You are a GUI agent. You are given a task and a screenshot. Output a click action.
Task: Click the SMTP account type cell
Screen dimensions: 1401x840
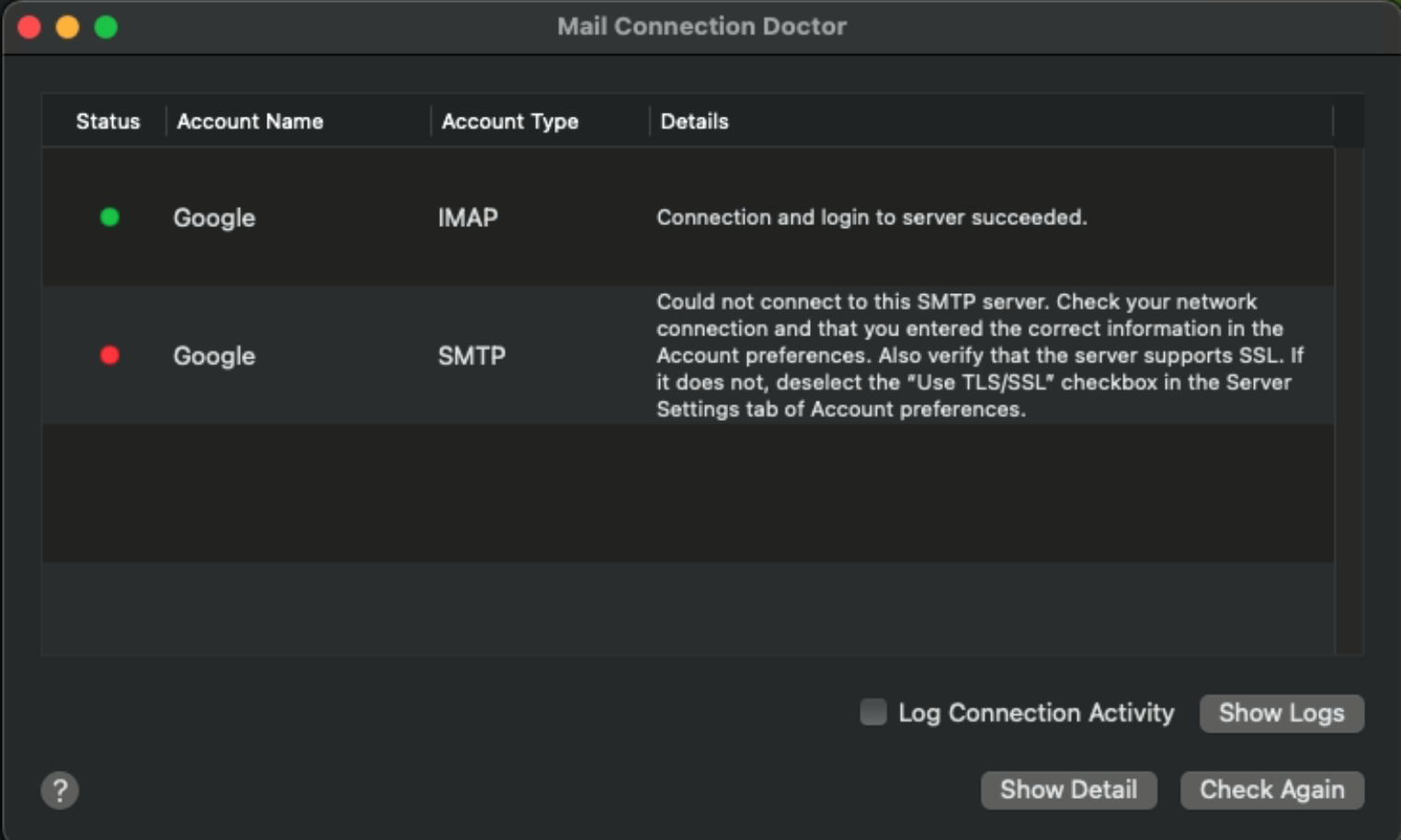(472, 356)
